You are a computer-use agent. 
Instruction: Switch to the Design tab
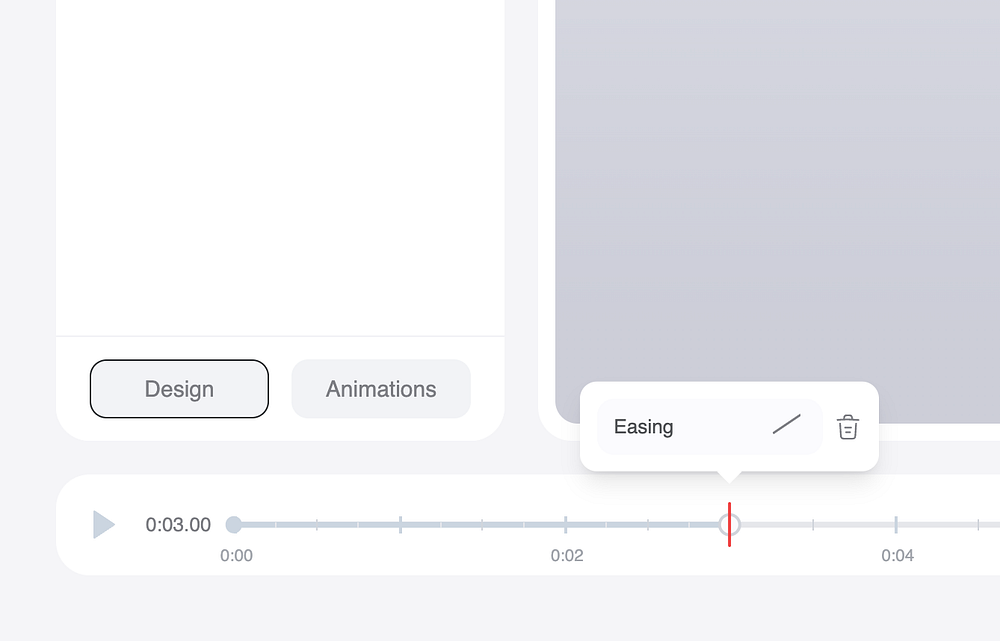179,389
